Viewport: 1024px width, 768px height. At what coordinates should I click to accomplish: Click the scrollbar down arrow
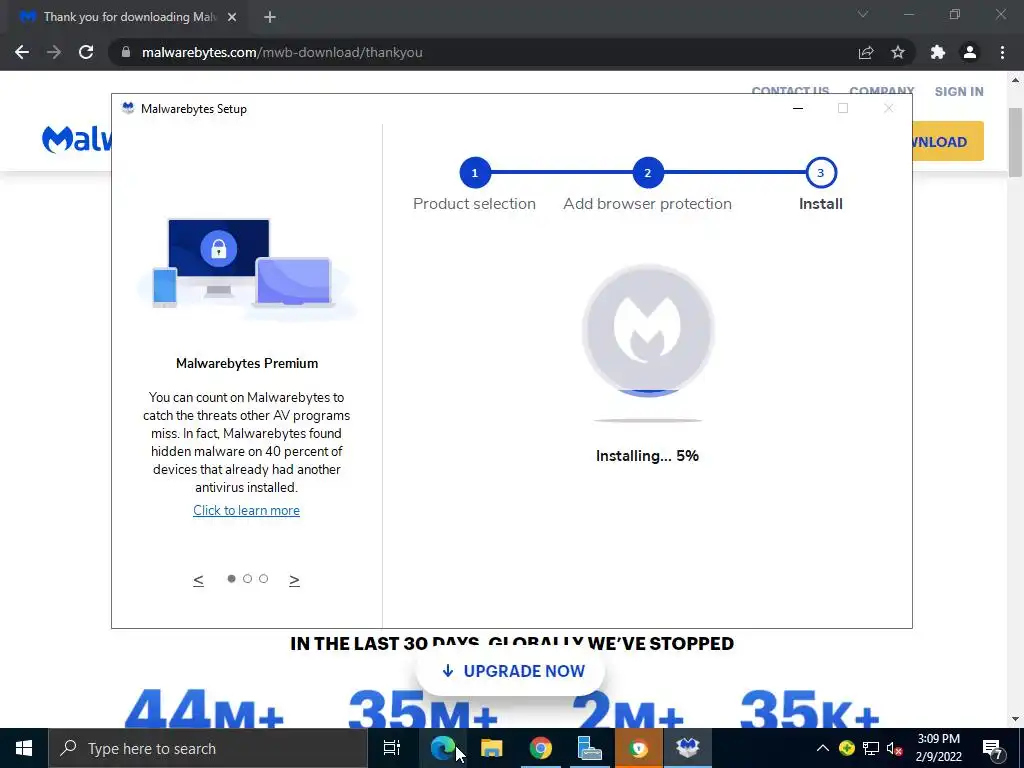coord(1015,719)
